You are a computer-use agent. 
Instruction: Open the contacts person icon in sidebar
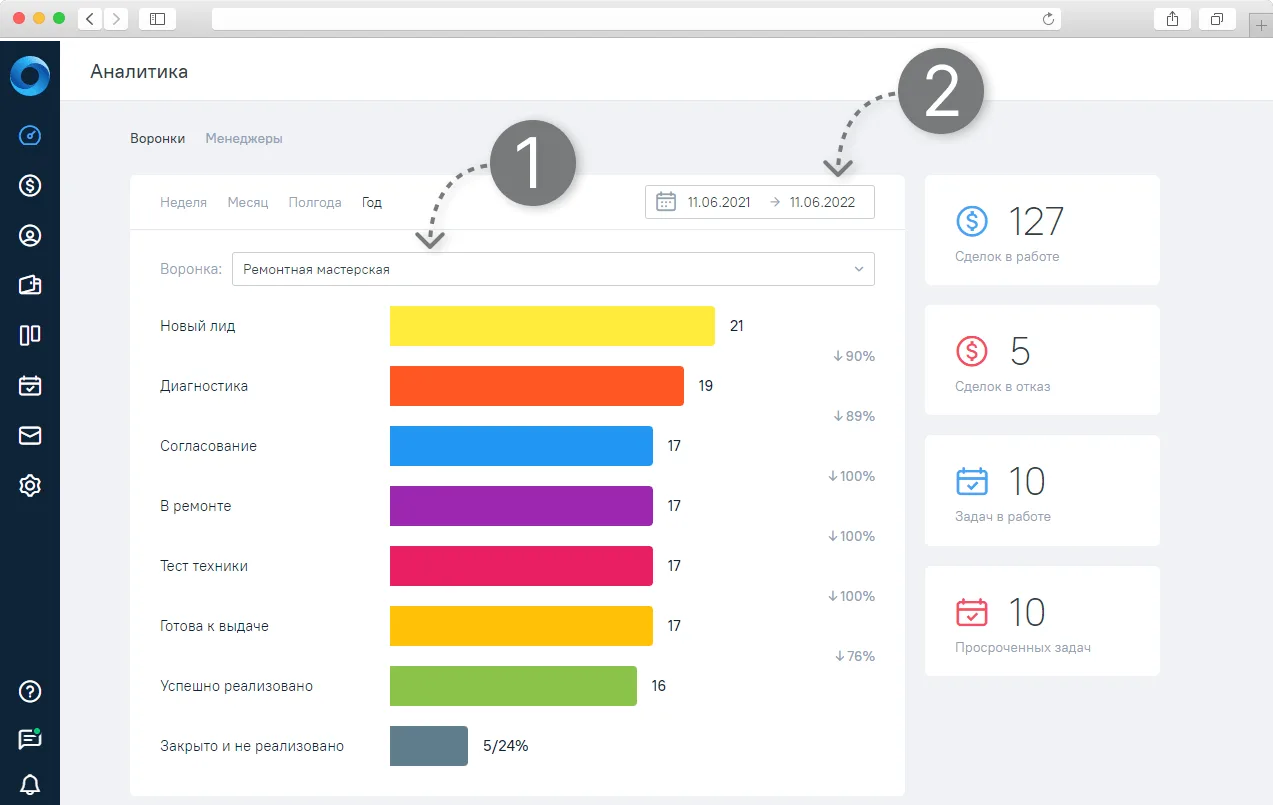[x=30, y=236]
